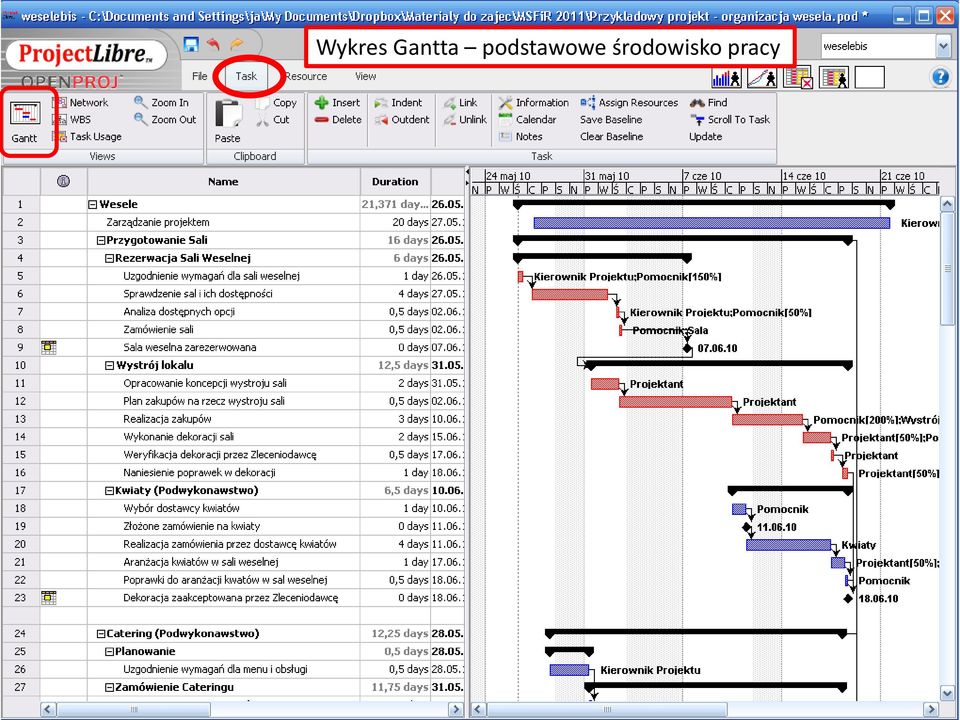Click Scroll To Task
This screenshot has width=960, height=720.
pos(730,119)
